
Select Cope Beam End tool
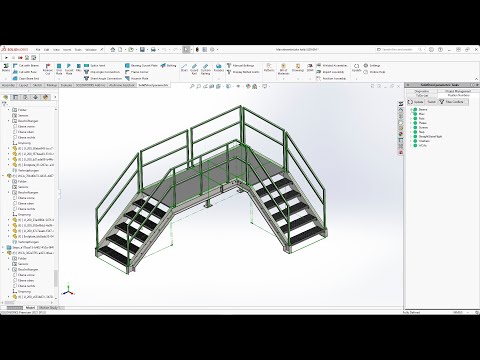(x=26, y=78)
